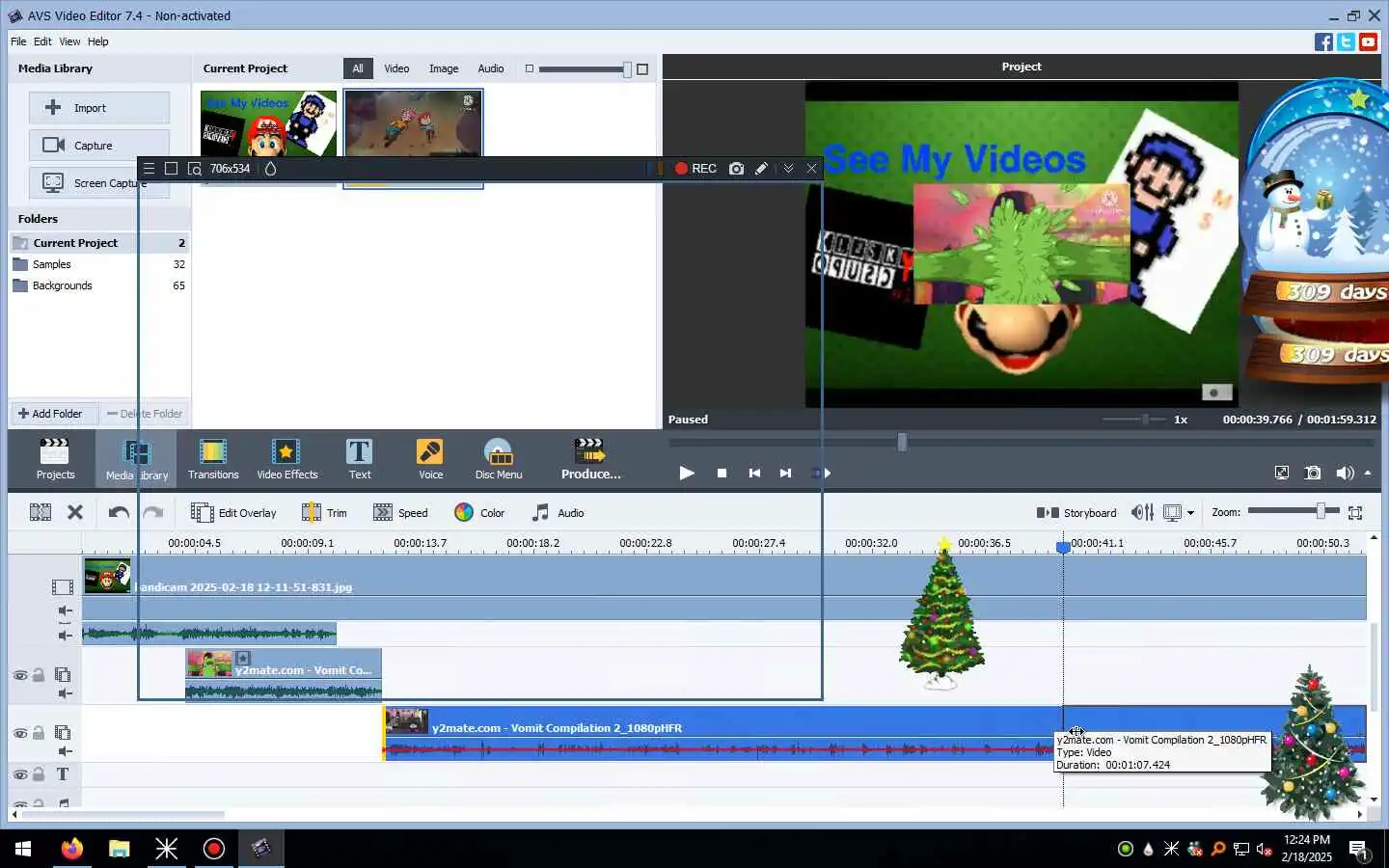1389x868 pixels.
Task: Open the Voice recording tool
Action: [430, 458]
